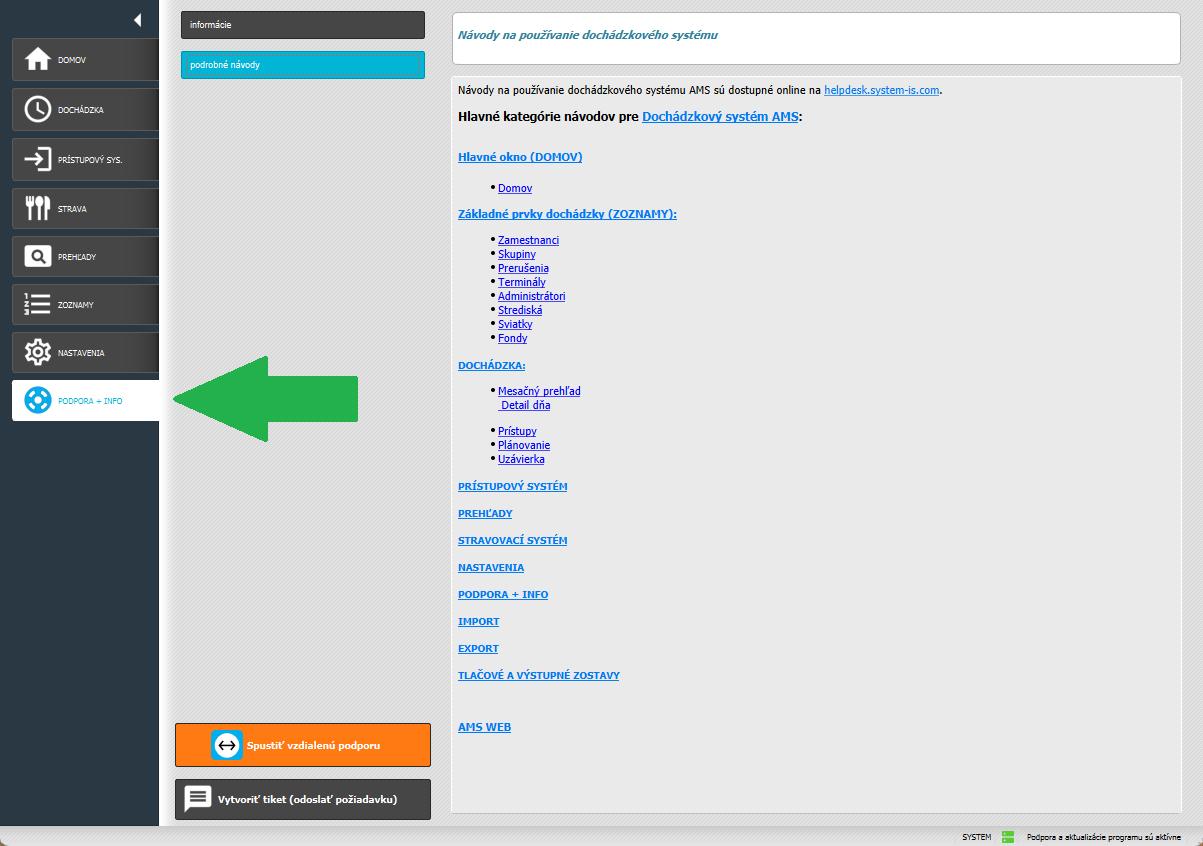Open Strava via fork and knife icon
The width and height of the screenshot is (1203, 846).
tap(37, 208)
